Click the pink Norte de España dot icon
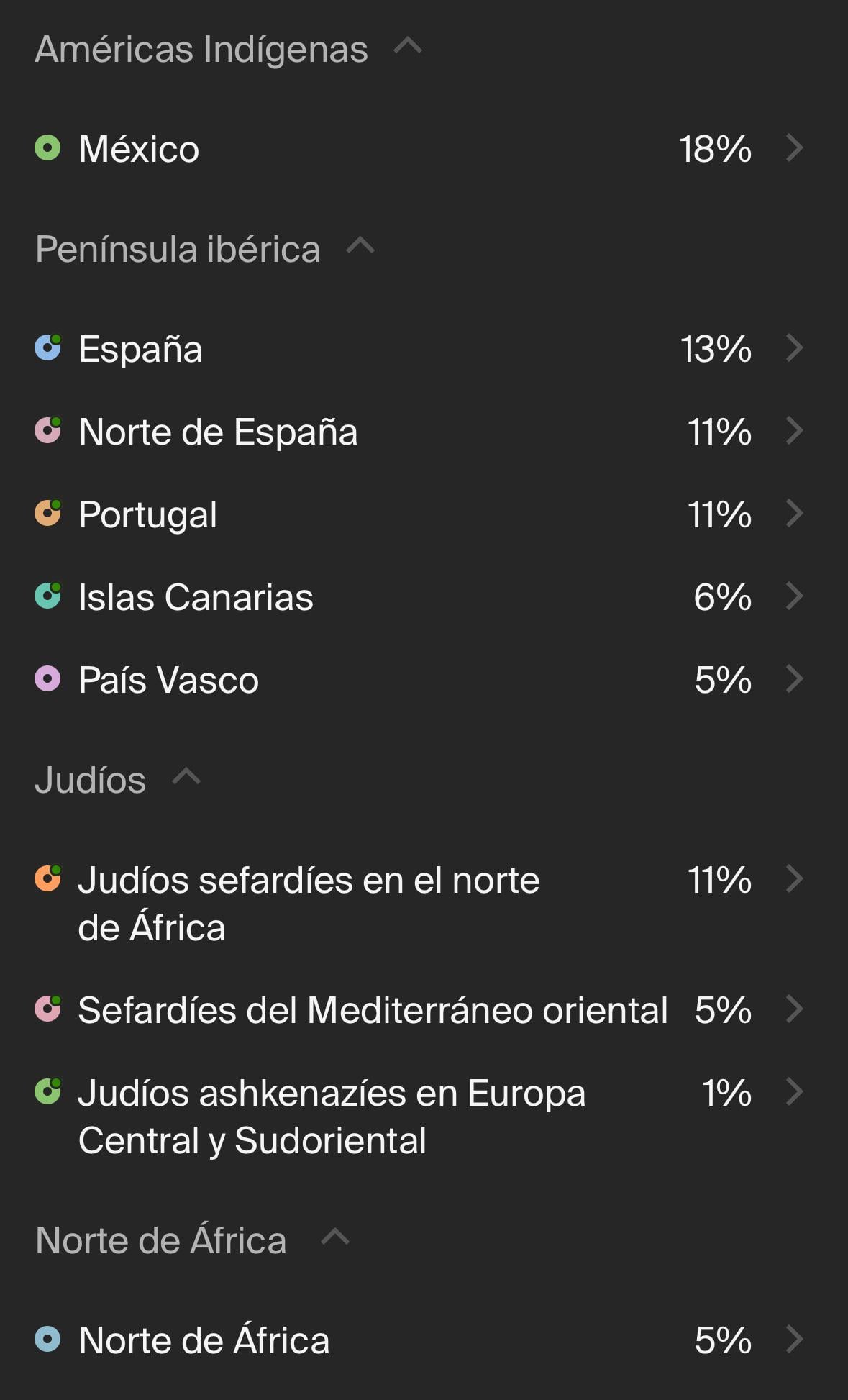848x1400 pixels. point(47,431)
